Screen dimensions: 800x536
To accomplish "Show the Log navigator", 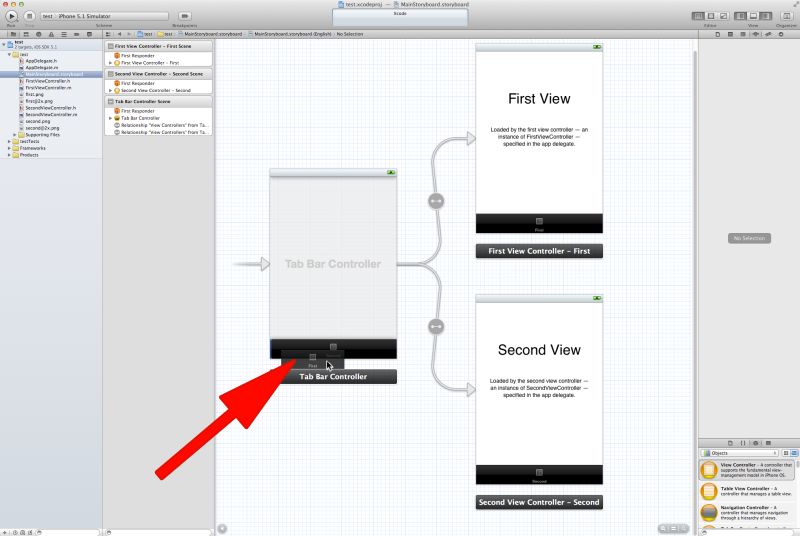I will [89, 34].
